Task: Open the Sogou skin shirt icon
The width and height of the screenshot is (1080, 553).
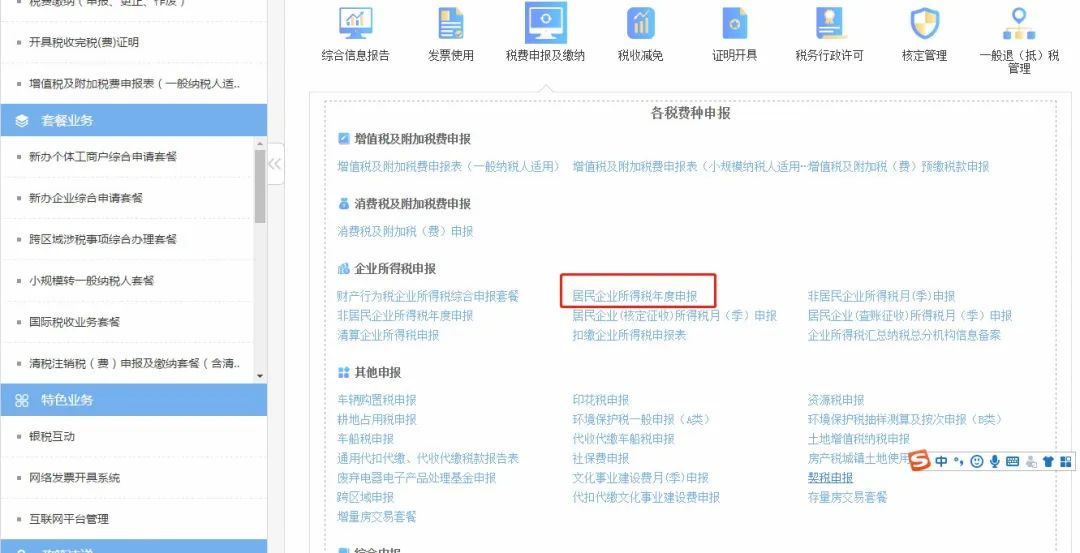Action: (x=1048, y=461)
